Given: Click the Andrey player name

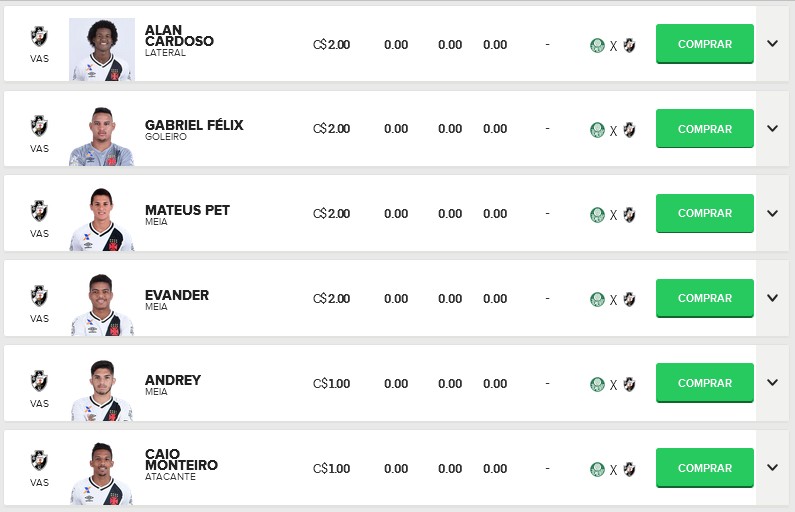Looking at the screenshot, I should [173, 380].
